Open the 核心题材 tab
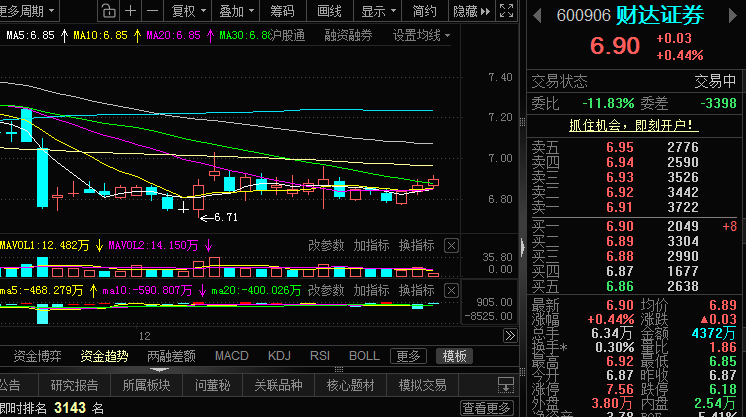The height and width of the screenshot is (417, 746). [351, 385]
